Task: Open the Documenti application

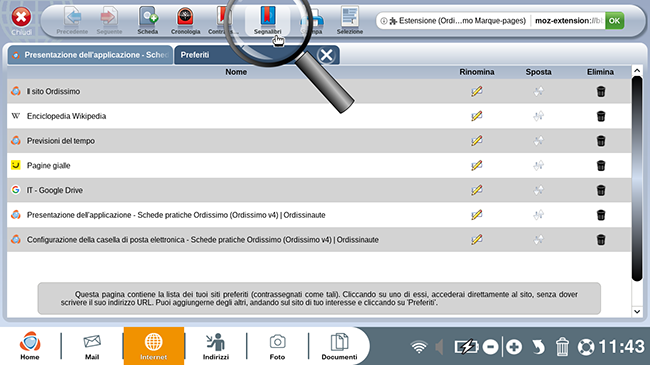Action: pos(339,346)
